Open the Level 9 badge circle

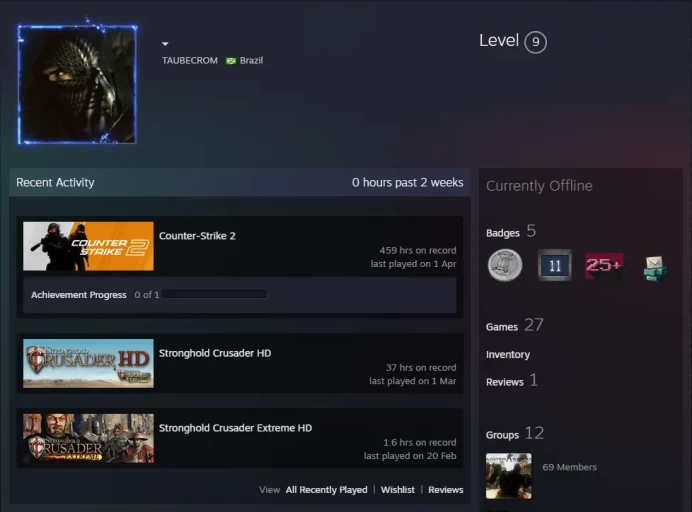535,42
